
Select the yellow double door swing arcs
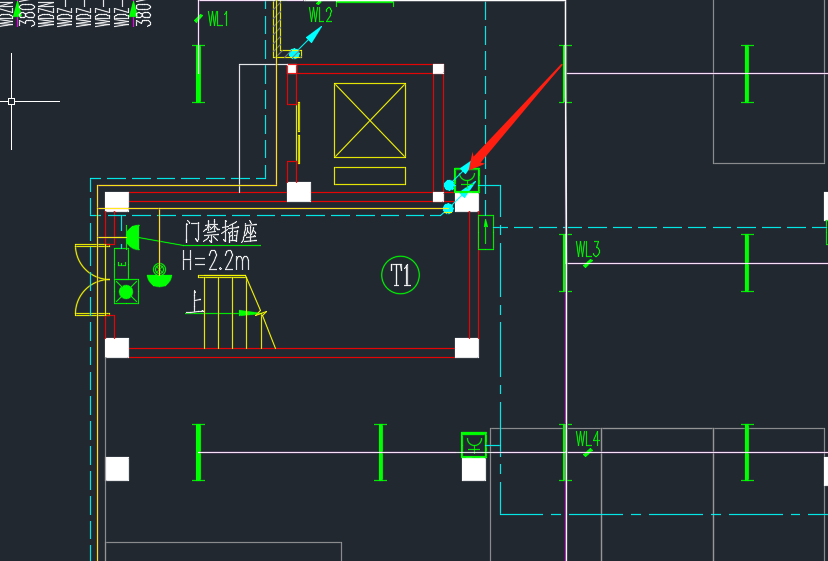90,279
